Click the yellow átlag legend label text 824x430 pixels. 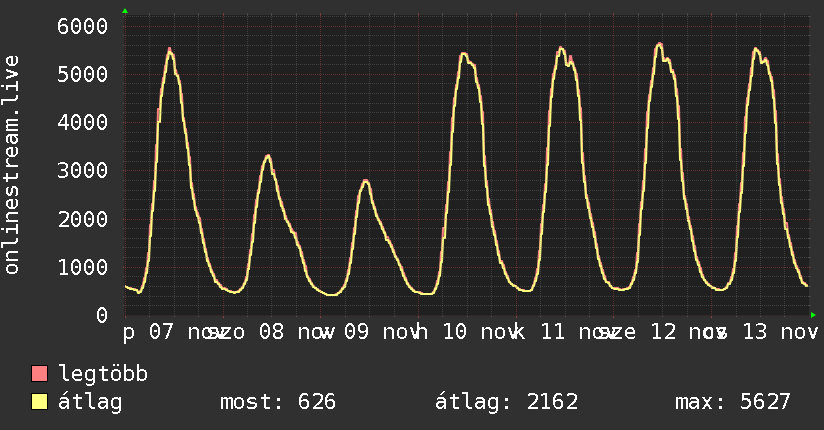tap(90, 403)
